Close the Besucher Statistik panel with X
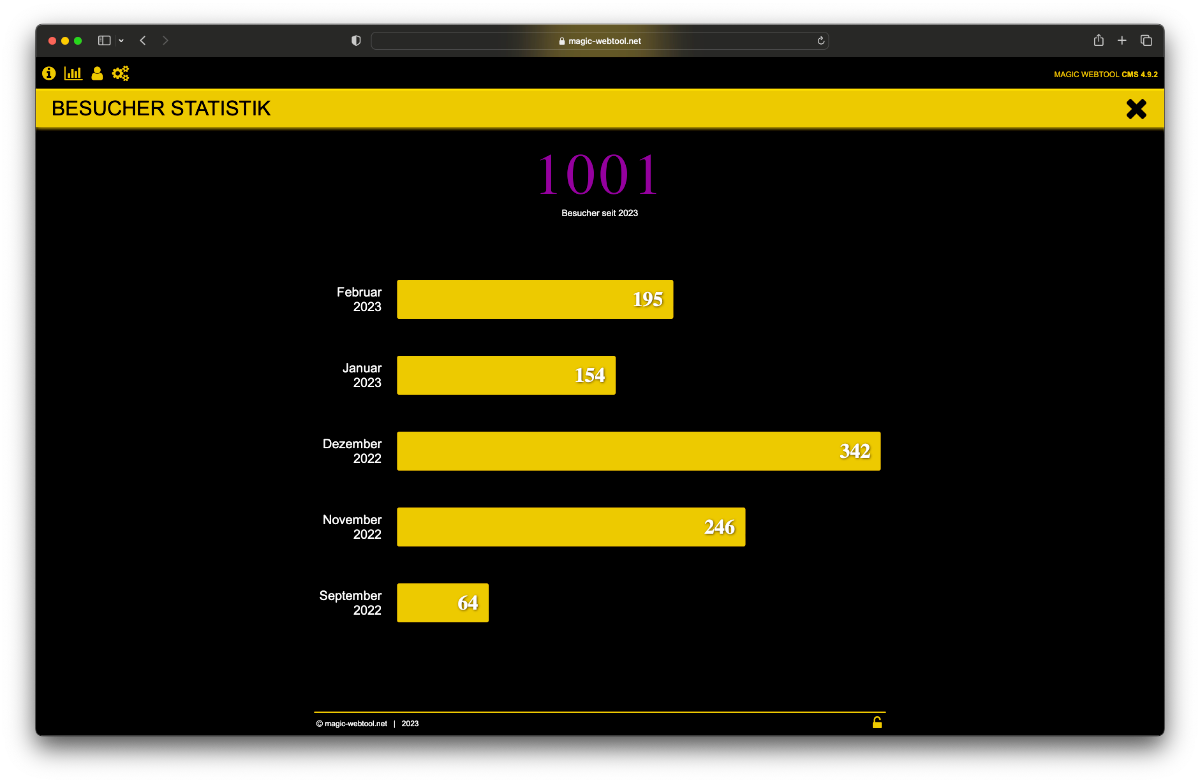Screen dimensions: 1200x783 pyautogui.click(x=1136, y=109)
